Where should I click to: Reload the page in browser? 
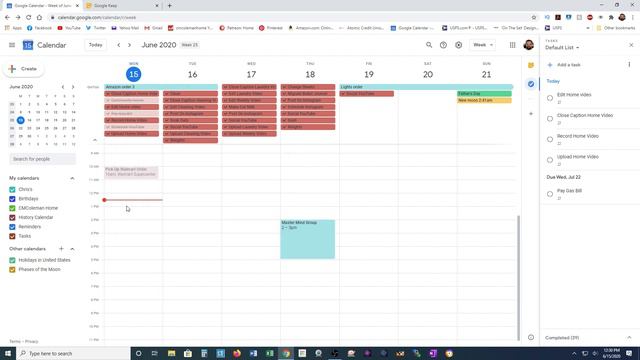(x=29, y=18)
